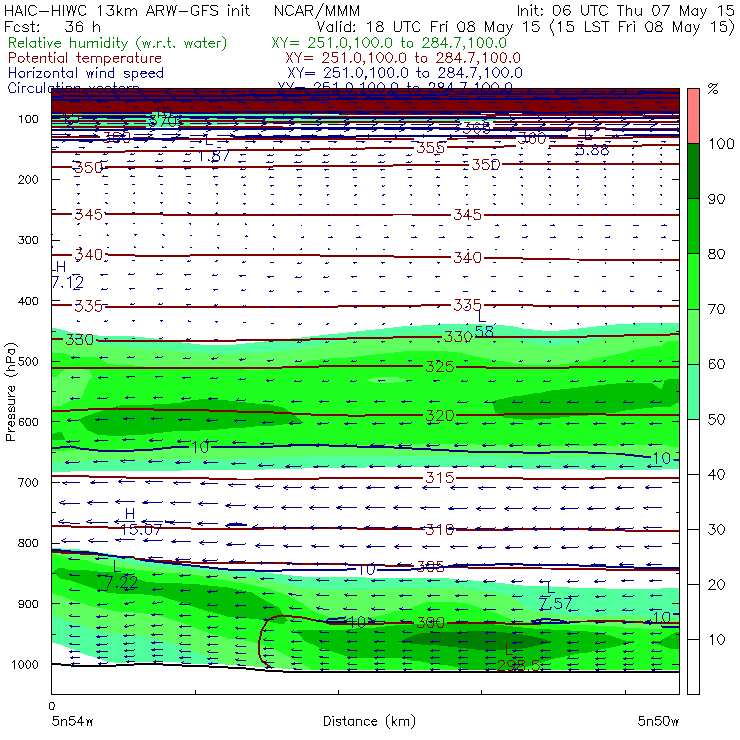This screenshot has height=740, width=740.
Task: Click the red '300' isentrope contour label
Action: coord(430,622)
